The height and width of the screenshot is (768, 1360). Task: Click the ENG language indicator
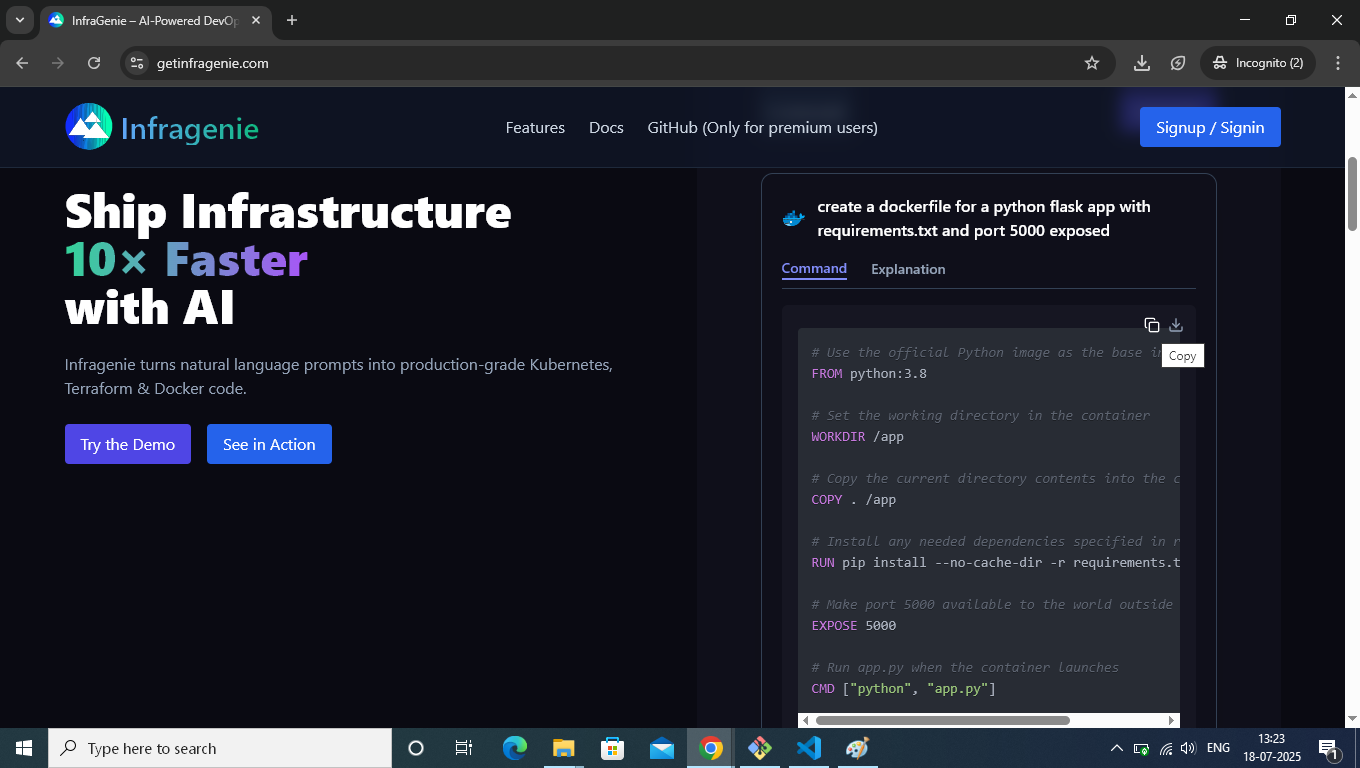coord(1218,748)
